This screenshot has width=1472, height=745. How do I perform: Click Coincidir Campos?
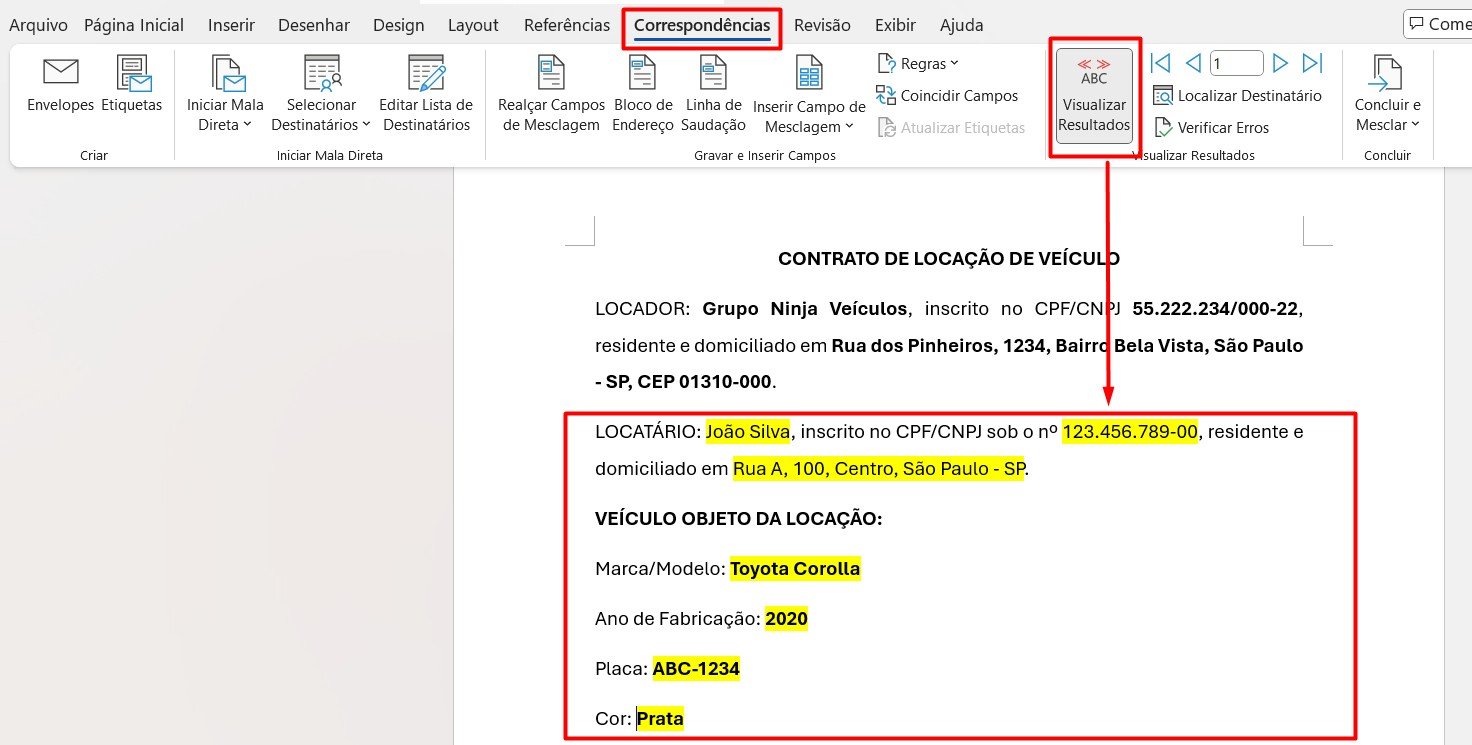(947, 96)
